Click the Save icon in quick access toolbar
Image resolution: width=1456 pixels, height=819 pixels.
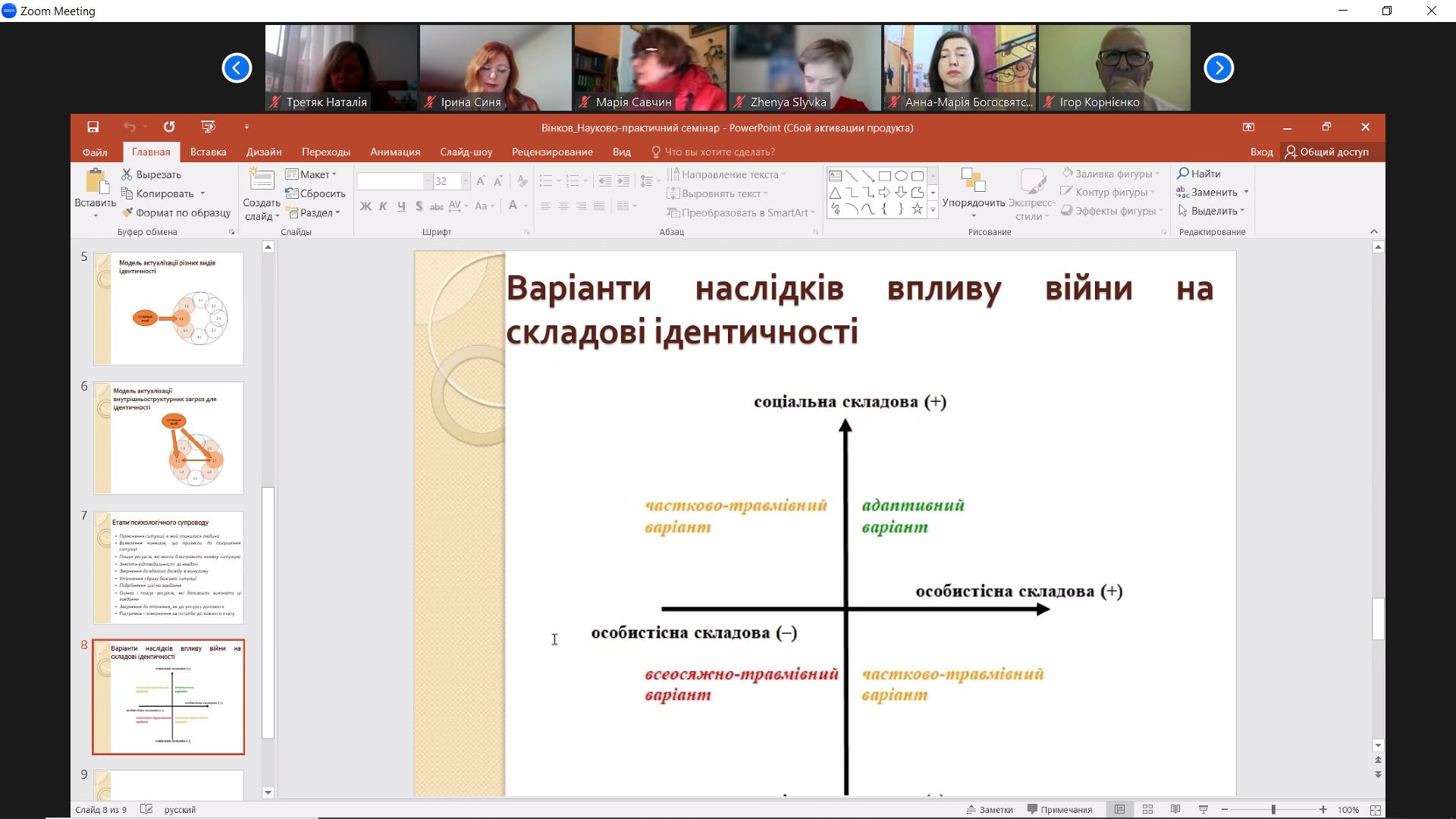click(x=93, y=127)
